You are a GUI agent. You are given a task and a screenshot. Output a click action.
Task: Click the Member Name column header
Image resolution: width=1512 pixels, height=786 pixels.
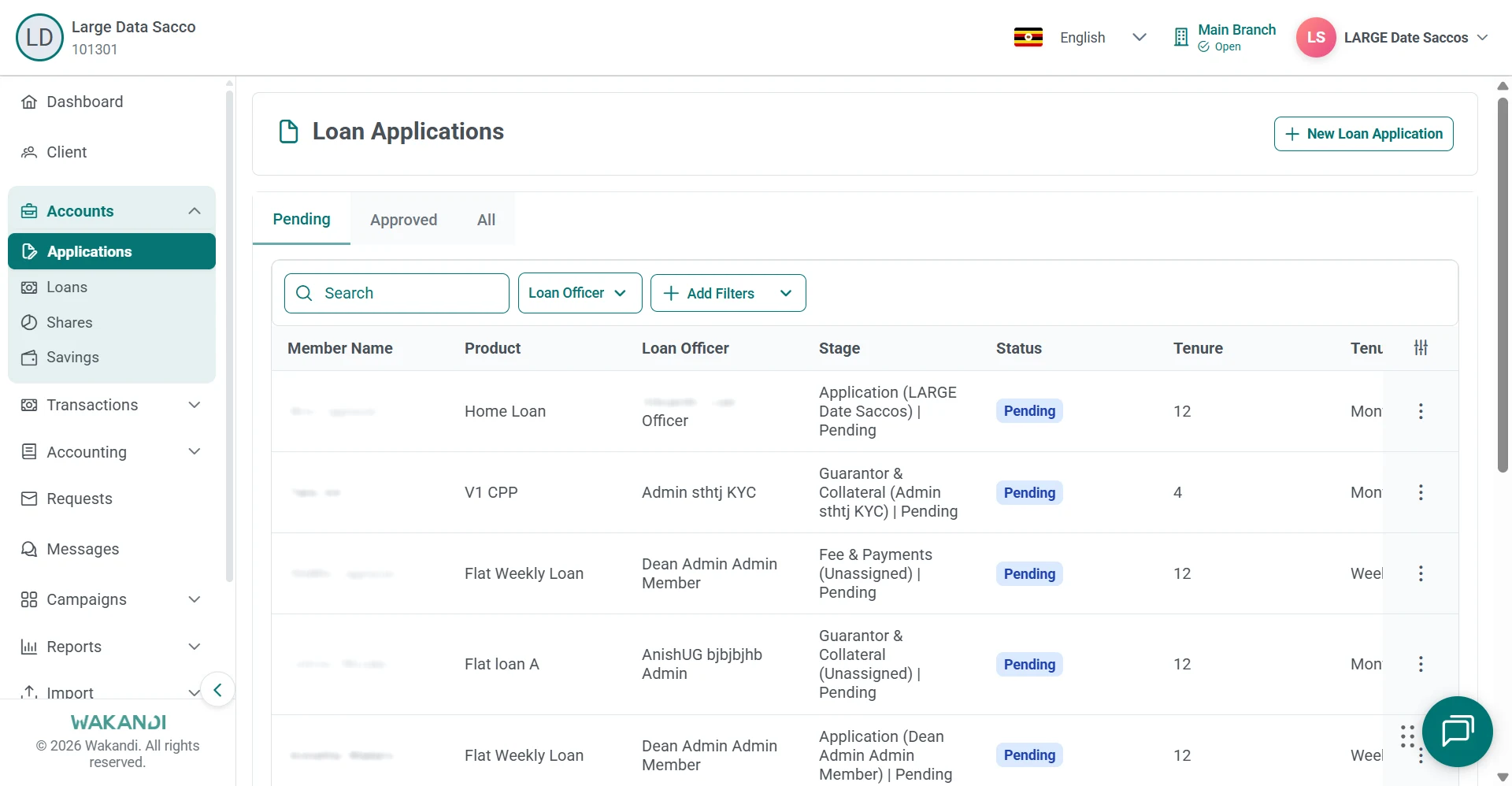[340, 348]
